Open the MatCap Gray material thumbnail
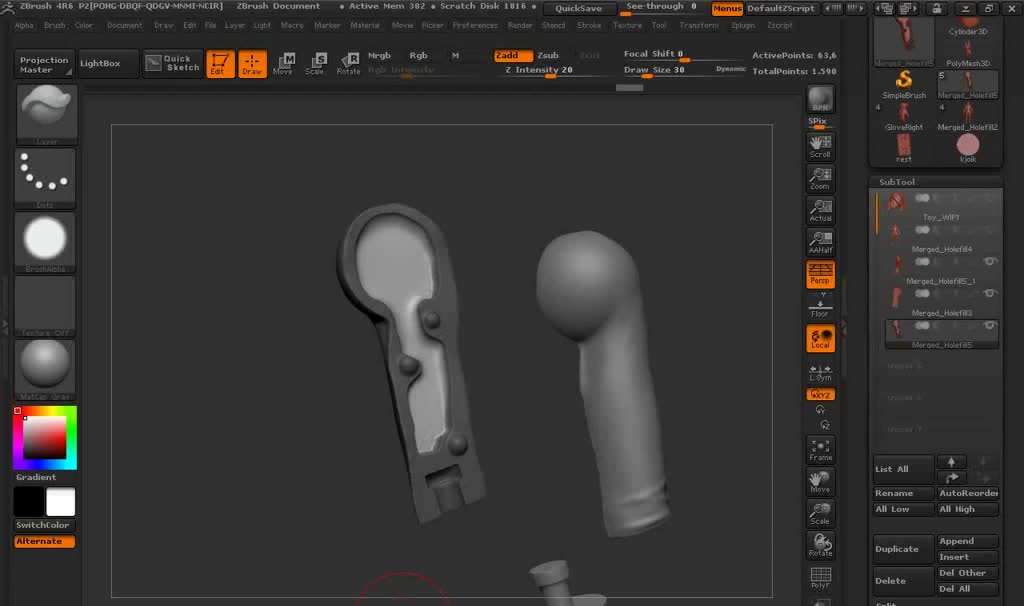 (45, 370)
